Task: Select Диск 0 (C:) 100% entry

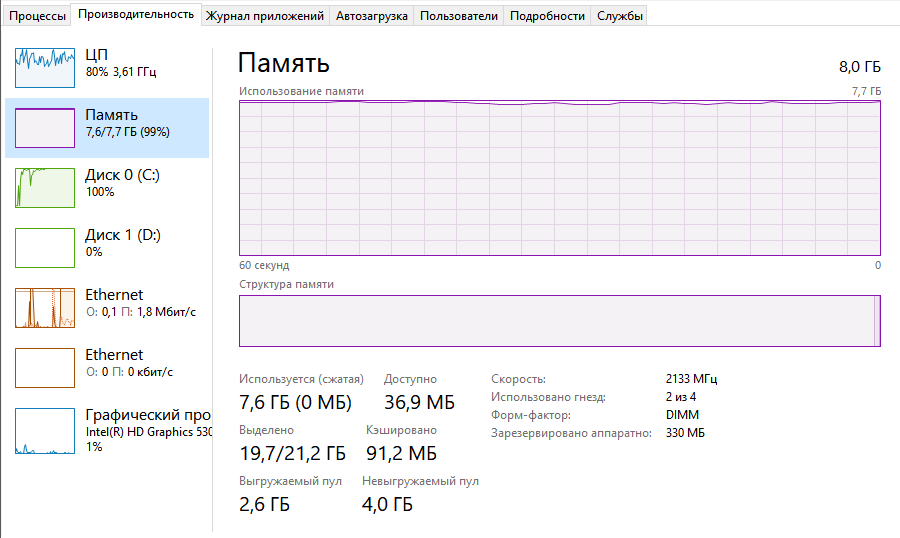Action: 122,182
